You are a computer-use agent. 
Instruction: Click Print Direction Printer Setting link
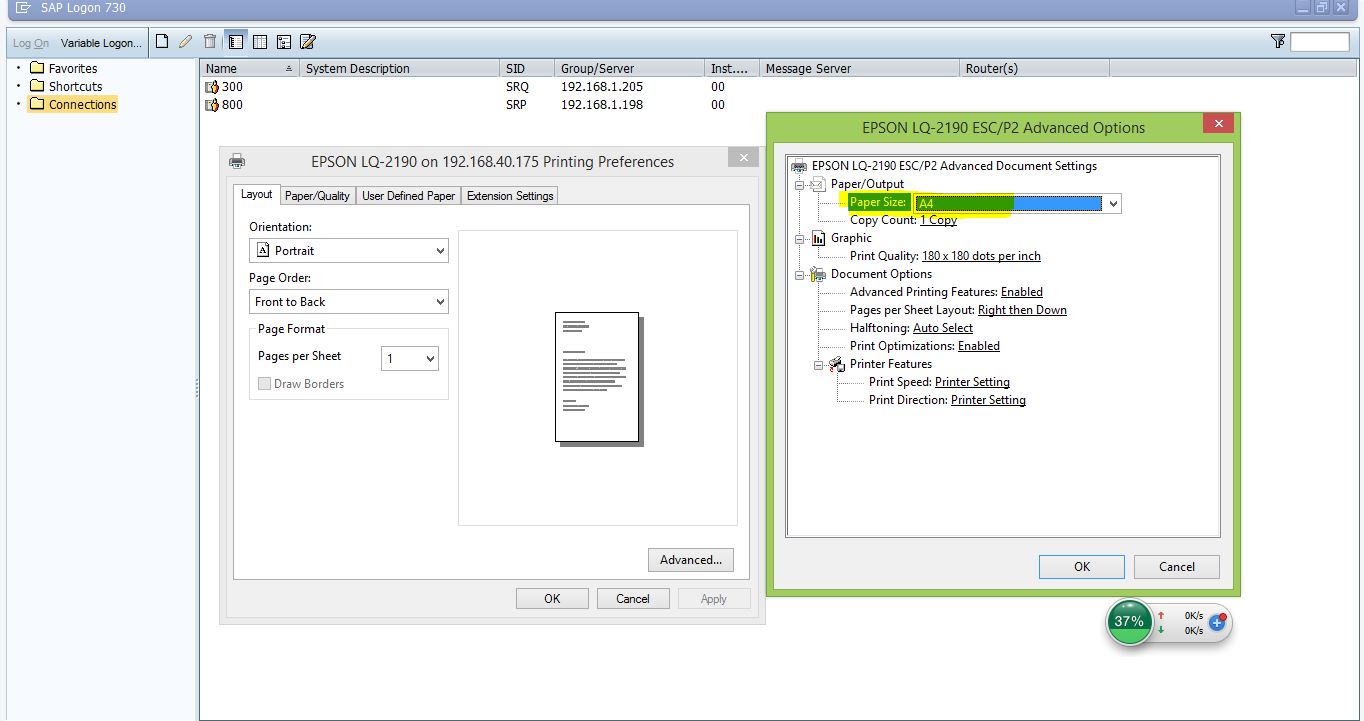click(988, 400)
